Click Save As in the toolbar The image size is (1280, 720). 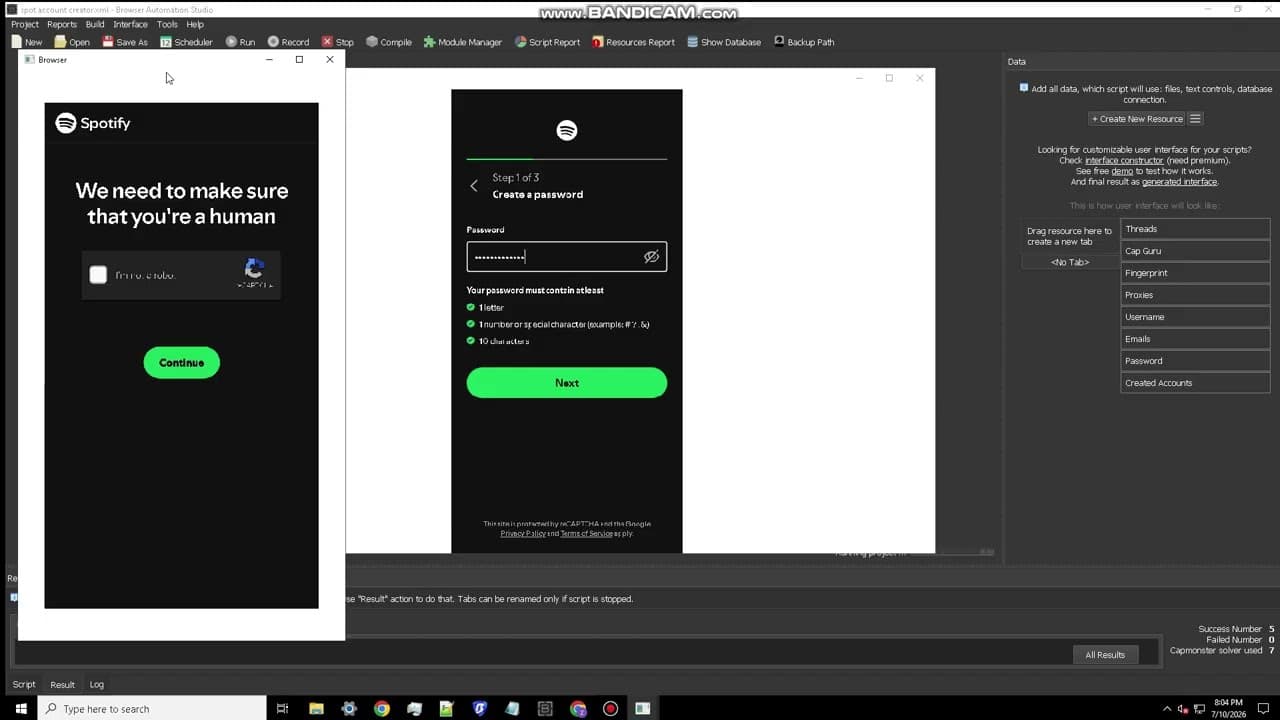tap(125, 42)
